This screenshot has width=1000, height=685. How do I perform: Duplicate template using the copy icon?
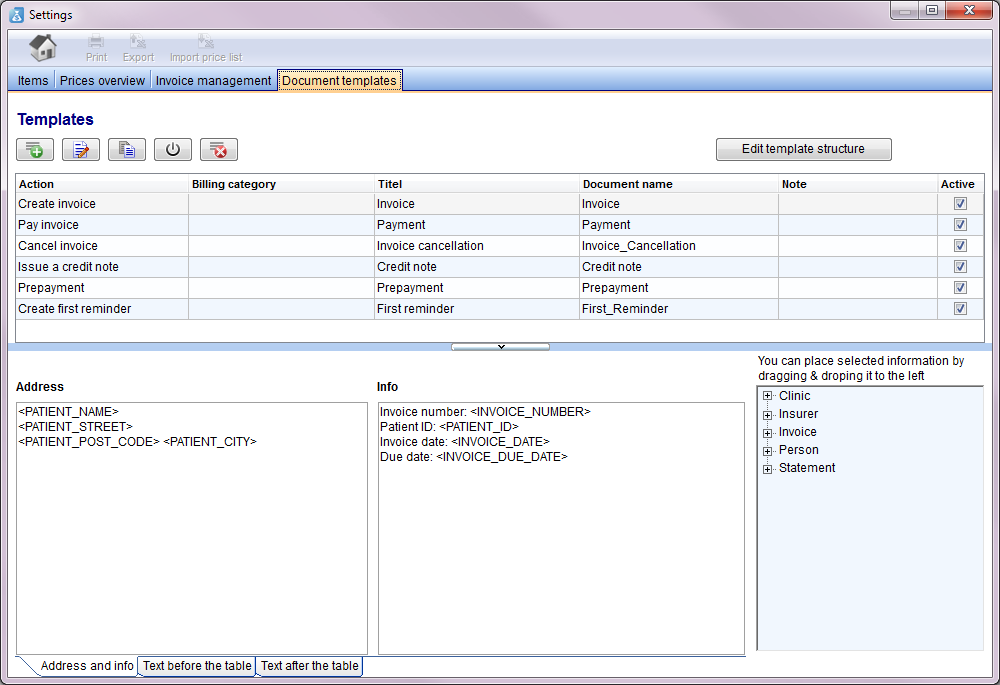[127, 149]
